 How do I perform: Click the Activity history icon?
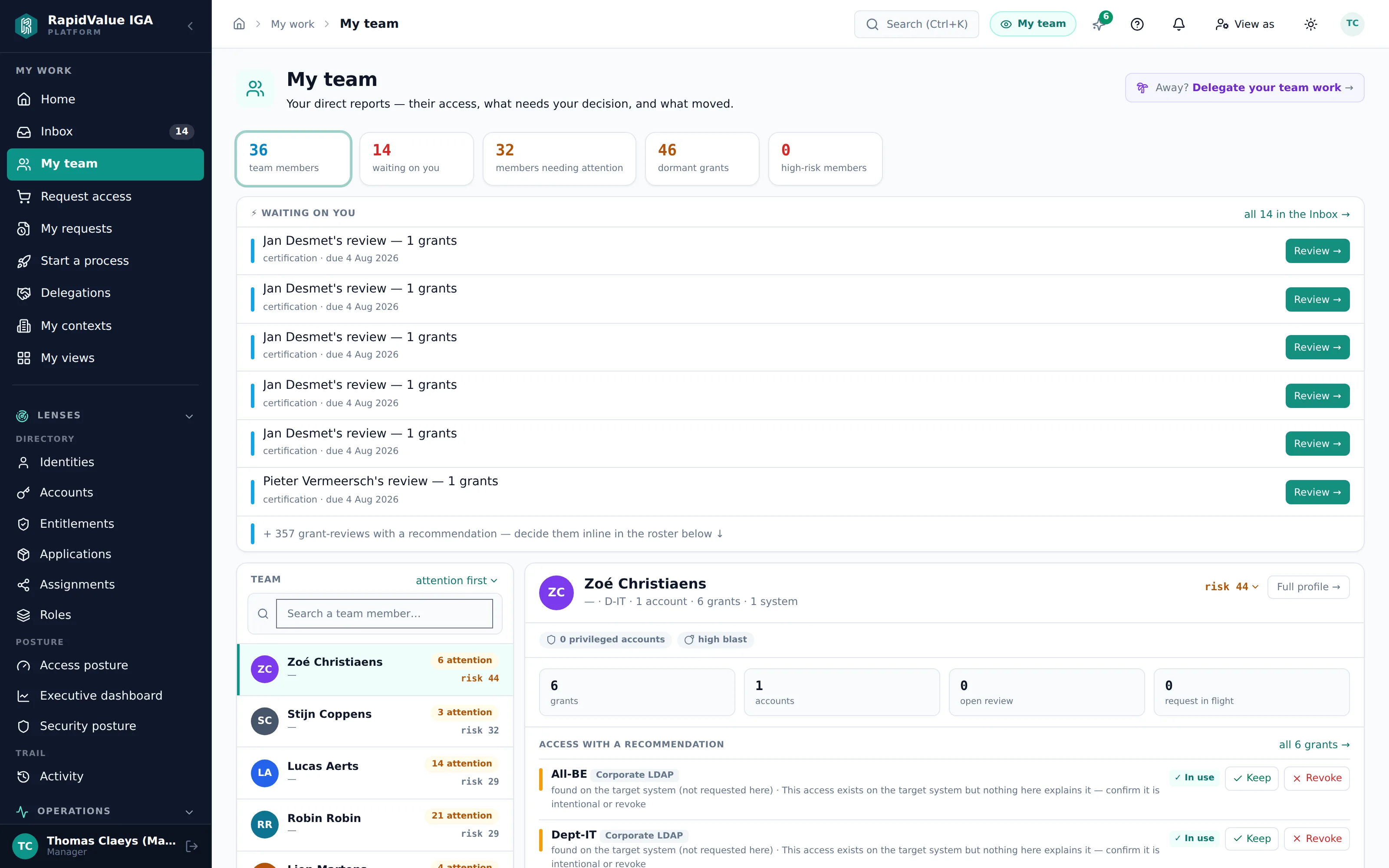tap(23, 776)
